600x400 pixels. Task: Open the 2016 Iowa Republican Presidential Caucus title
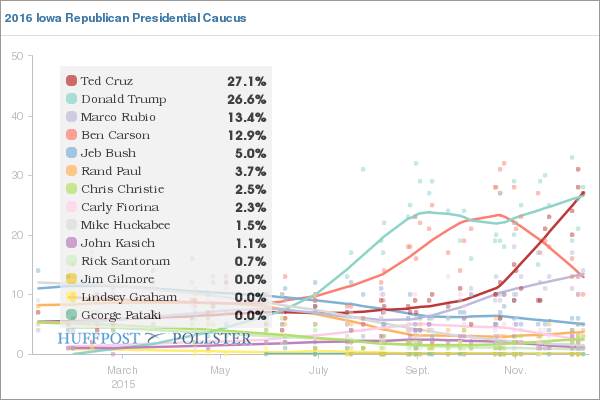(x=125, y=18)
